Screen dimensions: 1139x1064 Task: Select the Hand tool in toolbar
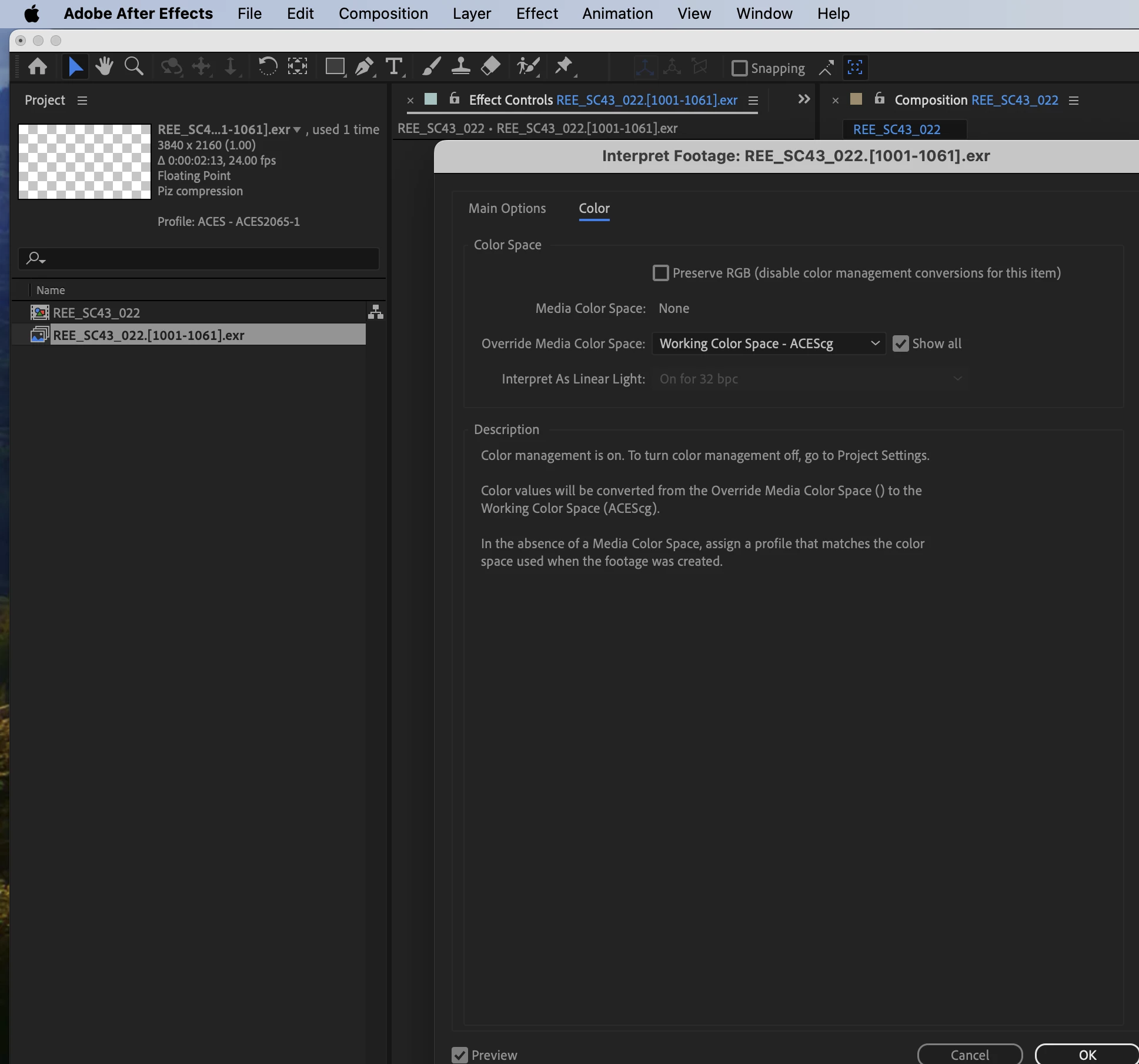tap(105, 66)
